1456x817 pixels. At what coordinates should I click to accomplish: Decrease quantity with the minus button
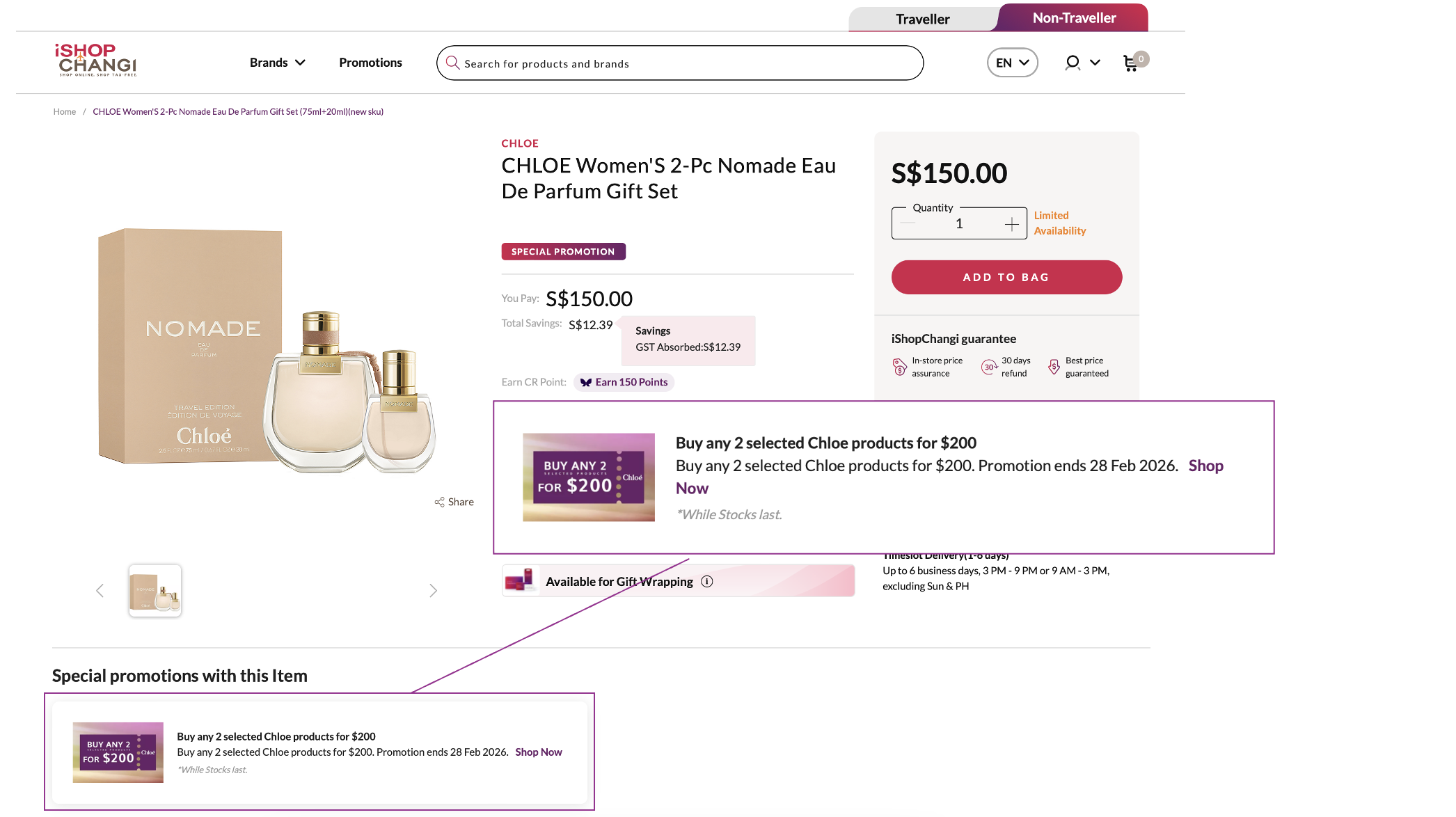pos(908,223)
